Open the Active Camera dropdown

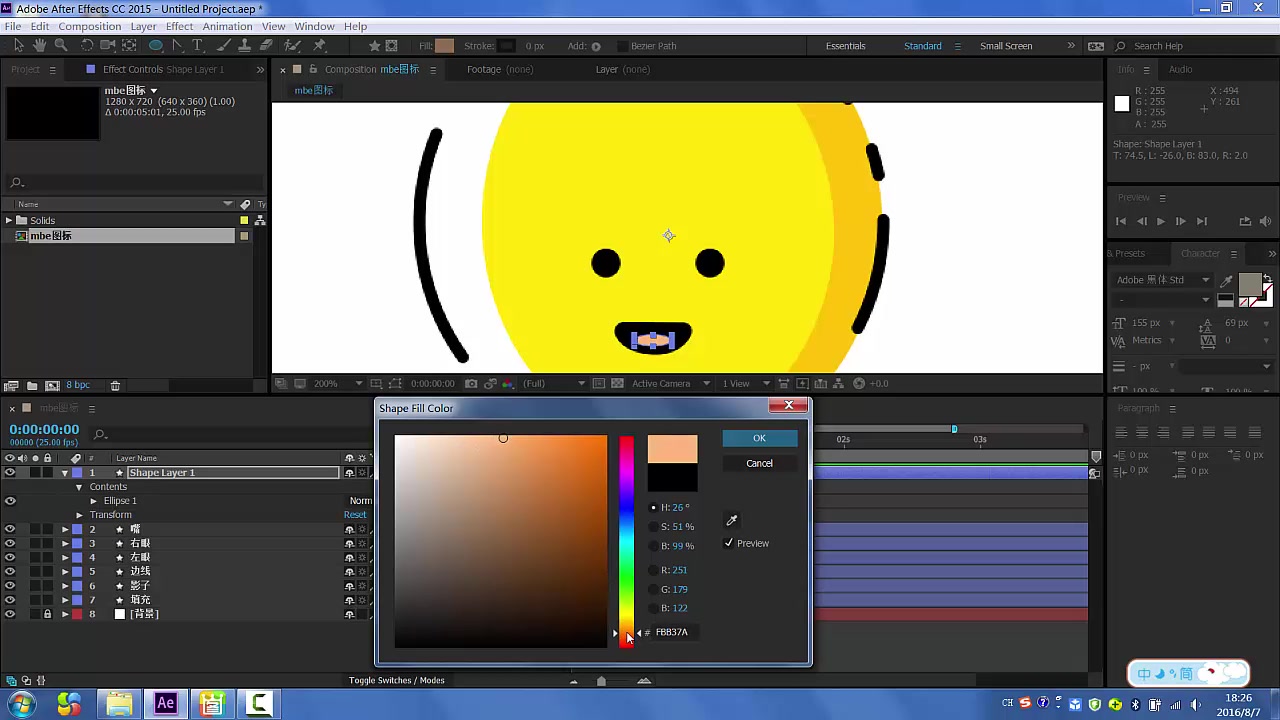(671, 383)
